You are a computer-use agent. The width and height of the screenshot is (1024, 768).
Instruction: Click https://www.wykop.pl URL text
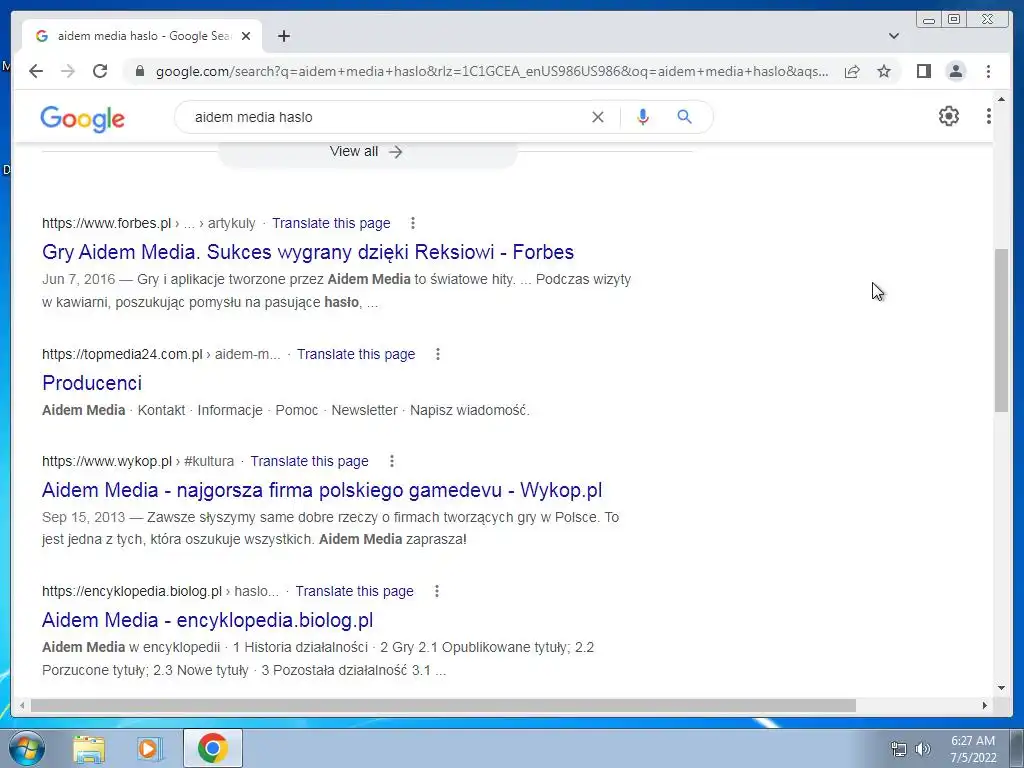tap(107, 461)
